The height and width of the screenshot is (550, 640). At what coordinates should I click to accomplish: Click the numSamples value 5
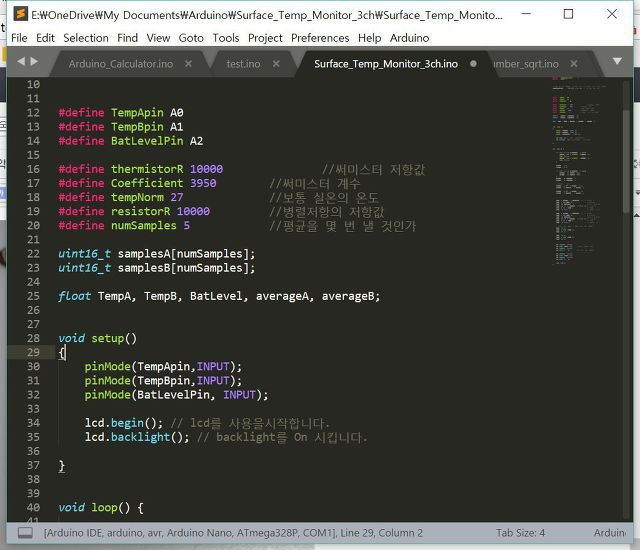click(x=187, y=226)
